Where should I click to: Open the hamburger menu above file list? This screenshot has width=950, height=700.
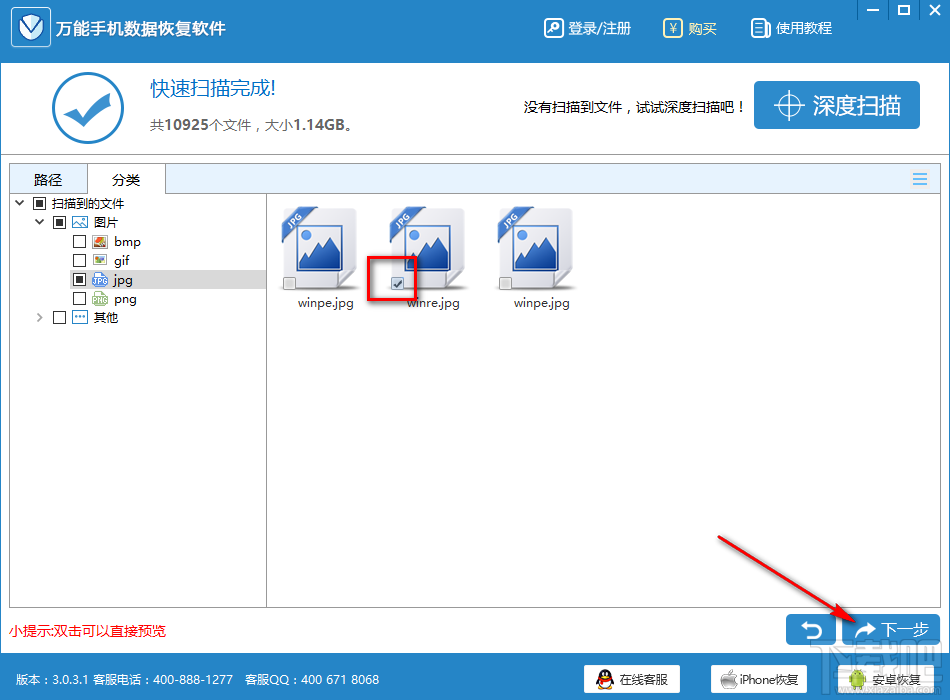tap(919, 178)
